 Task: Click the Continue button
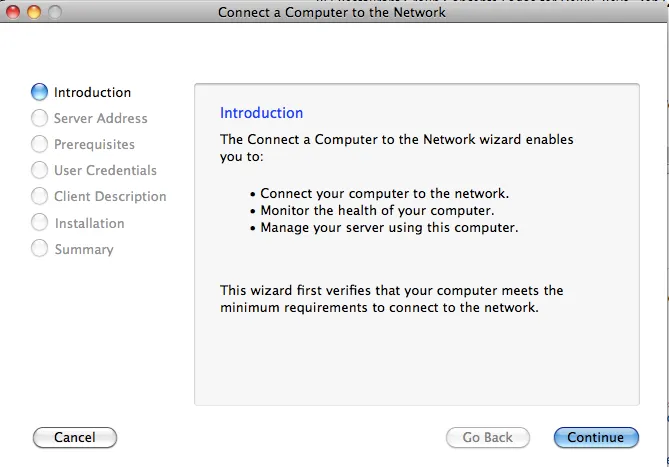pyautogui.click(x=596, y=437)
